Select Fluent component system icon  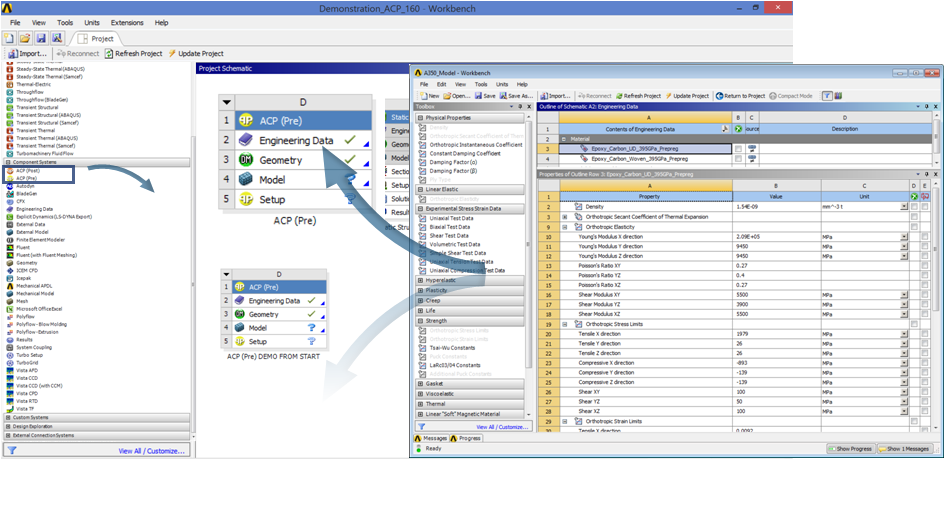point(10,248)
